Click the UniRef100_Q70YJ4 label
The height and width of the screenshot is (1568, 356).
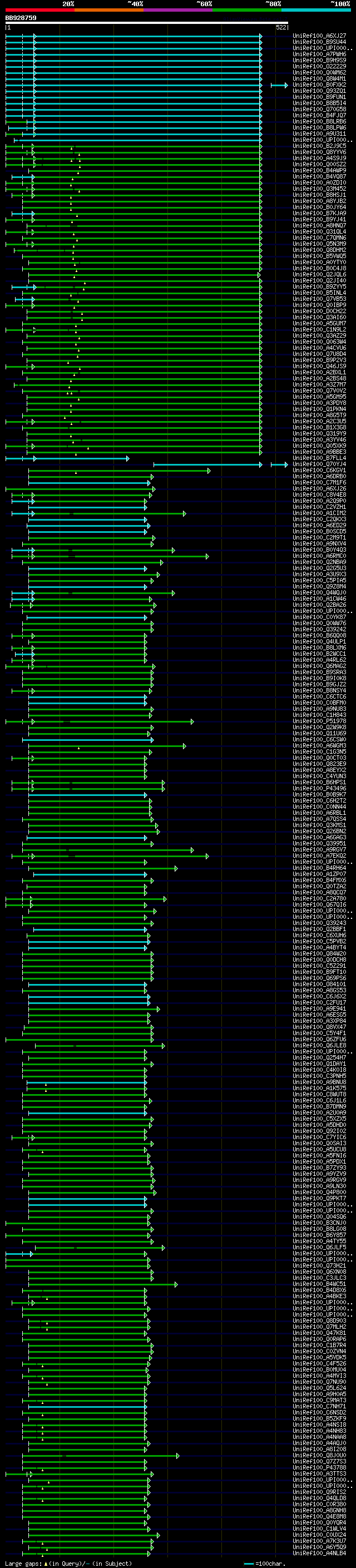pos(319,464)
